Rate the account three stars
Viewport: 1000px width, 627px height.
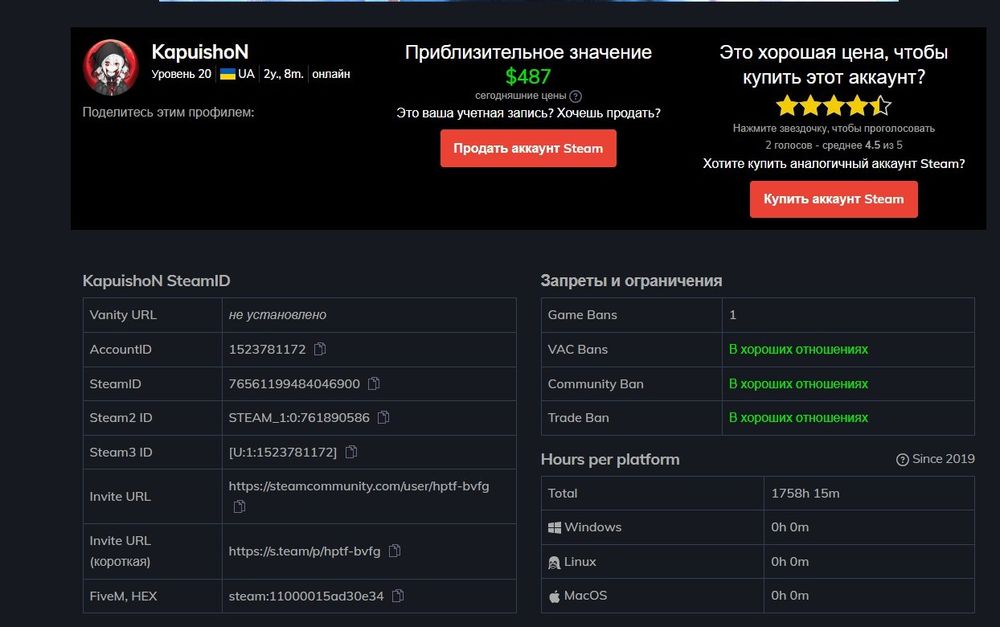tap(834, 105)
